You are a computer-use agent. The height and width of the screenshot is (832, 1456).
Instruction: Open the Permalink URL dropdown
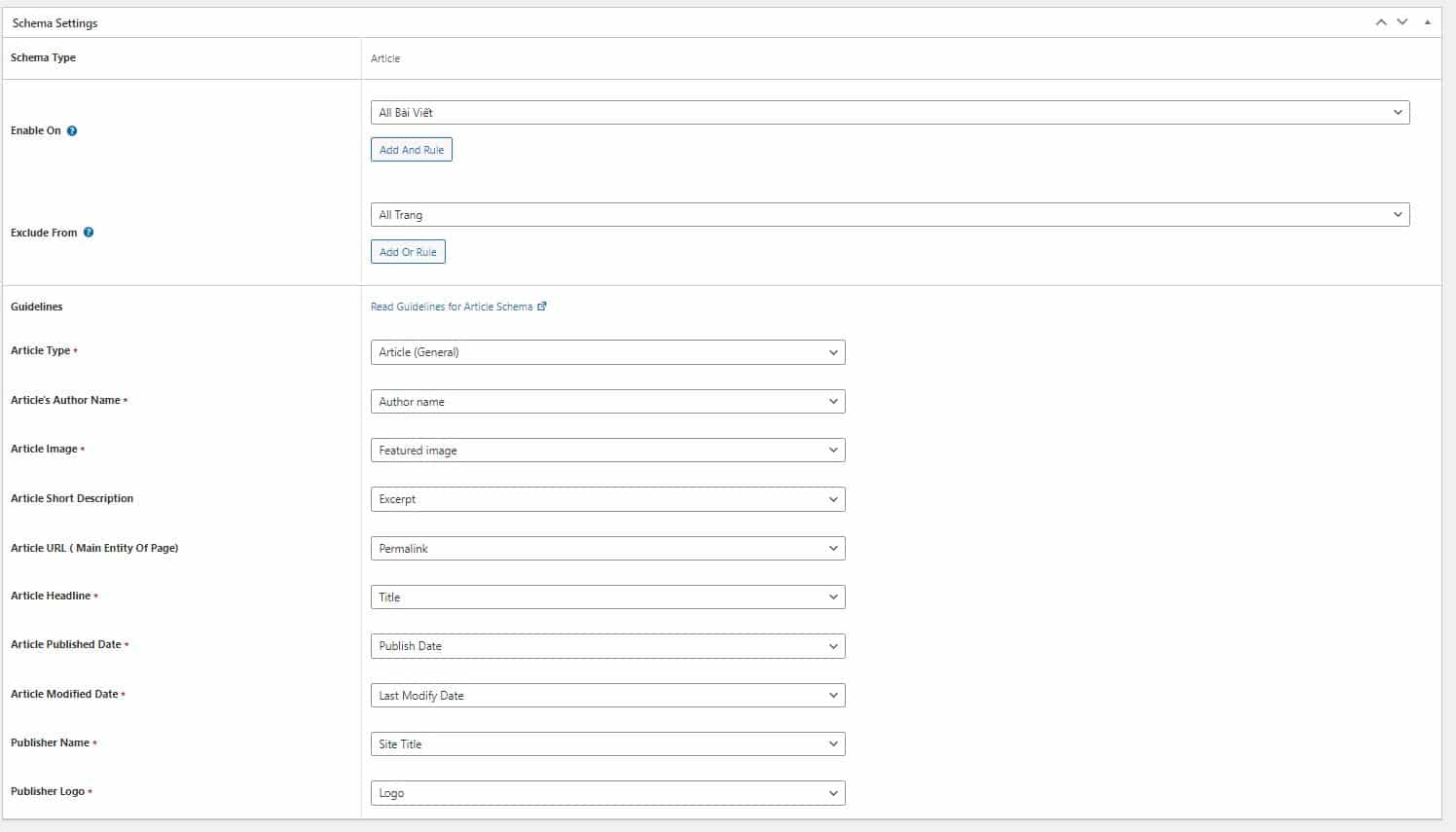(608, 549)
